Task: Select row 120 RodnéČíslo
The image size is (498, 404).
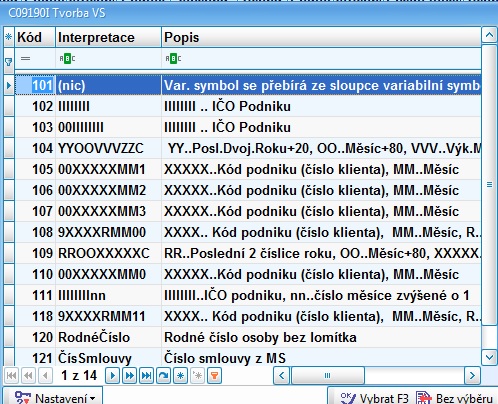Action: (x=248, y=337)
